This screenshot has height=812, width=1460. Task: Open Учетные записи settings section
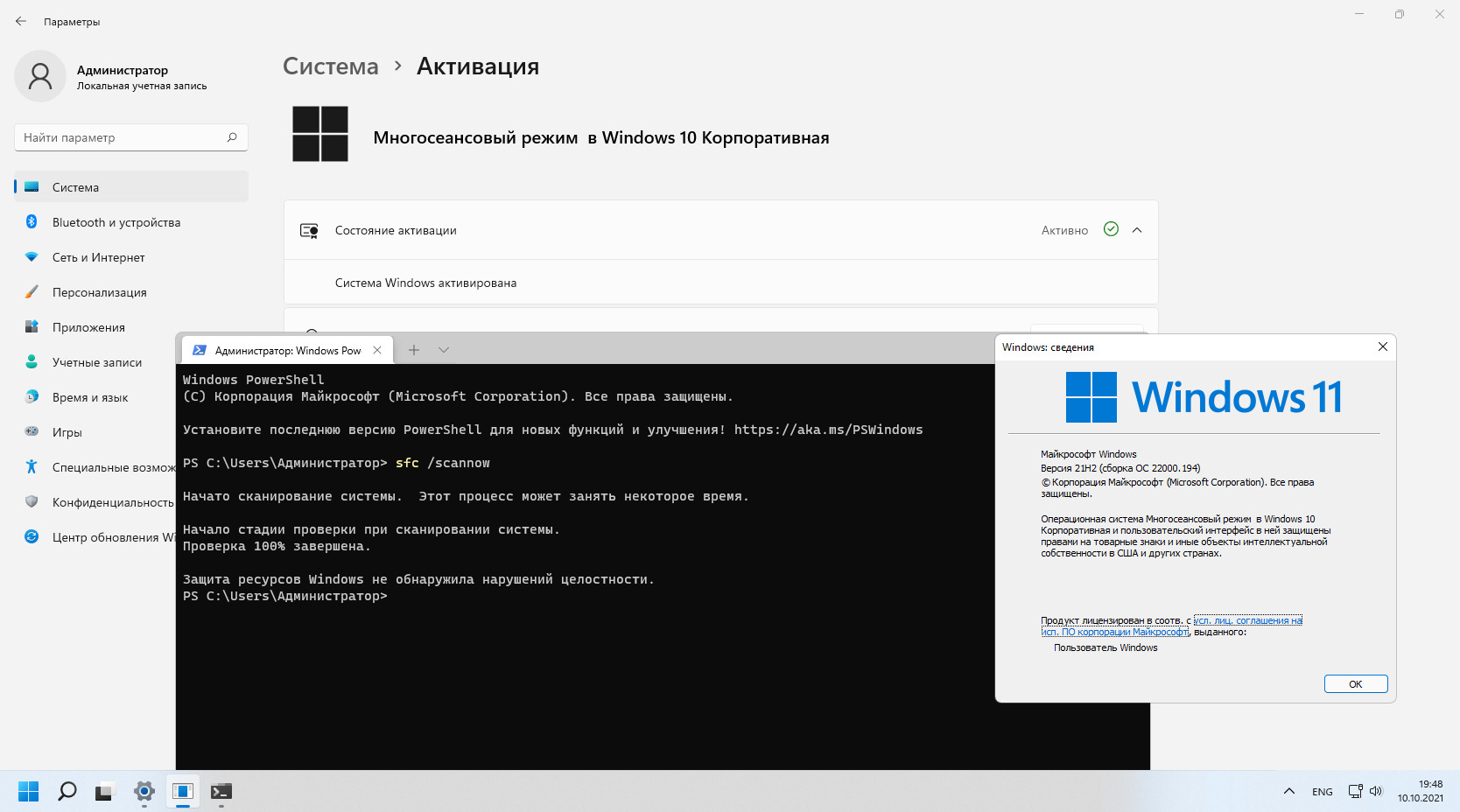click(95, 362)
